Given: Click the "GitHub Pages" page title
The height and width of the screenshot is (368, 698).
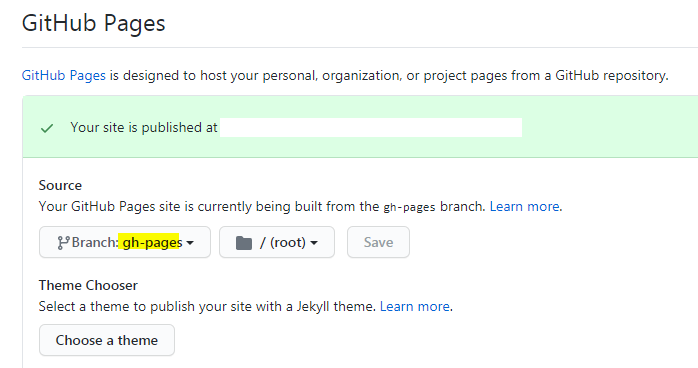Looking at the screenshot, I should click(x=93, y=23).
